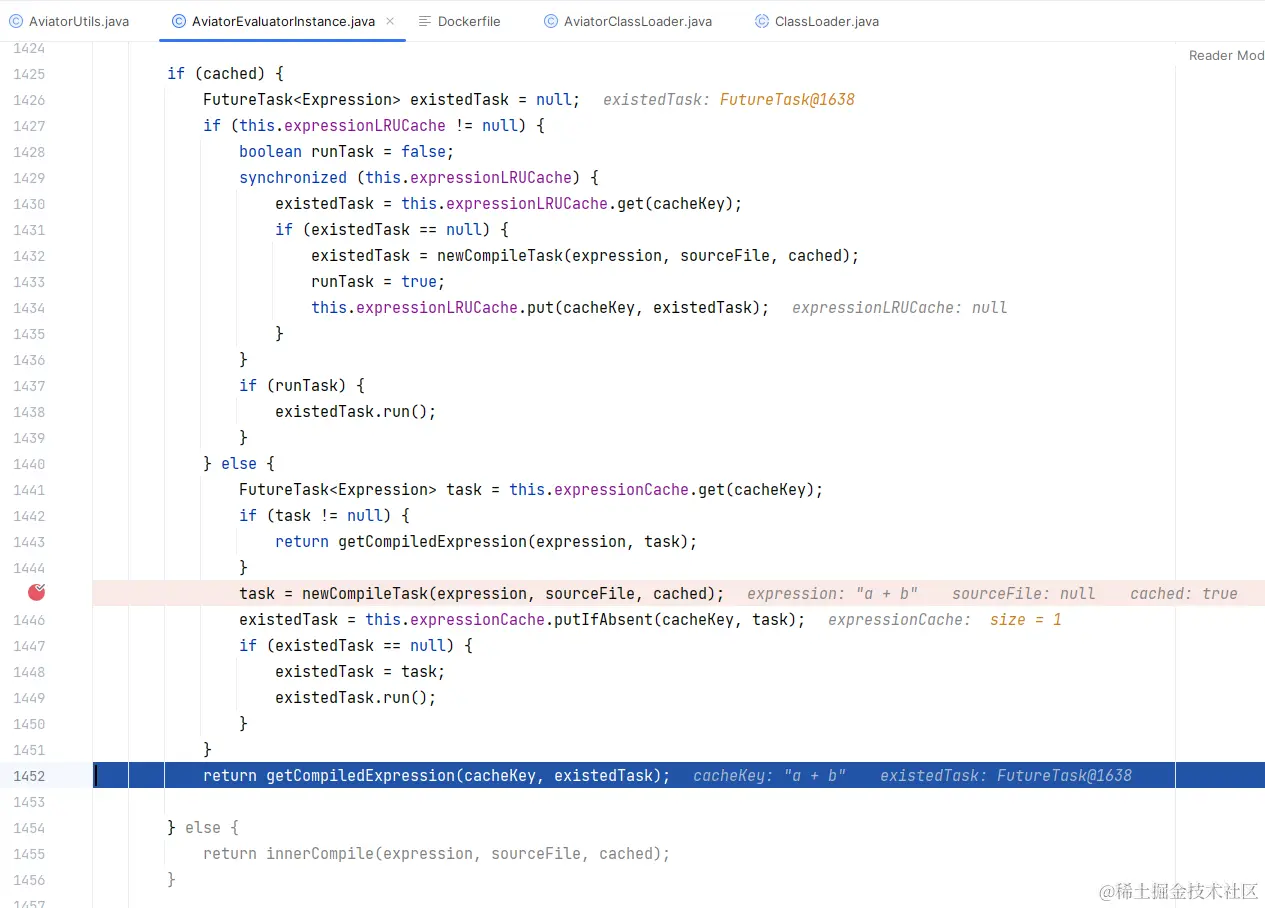Click line number 1452 in gutter
The image size is (1265, 908).
click(x=29, y=776)
